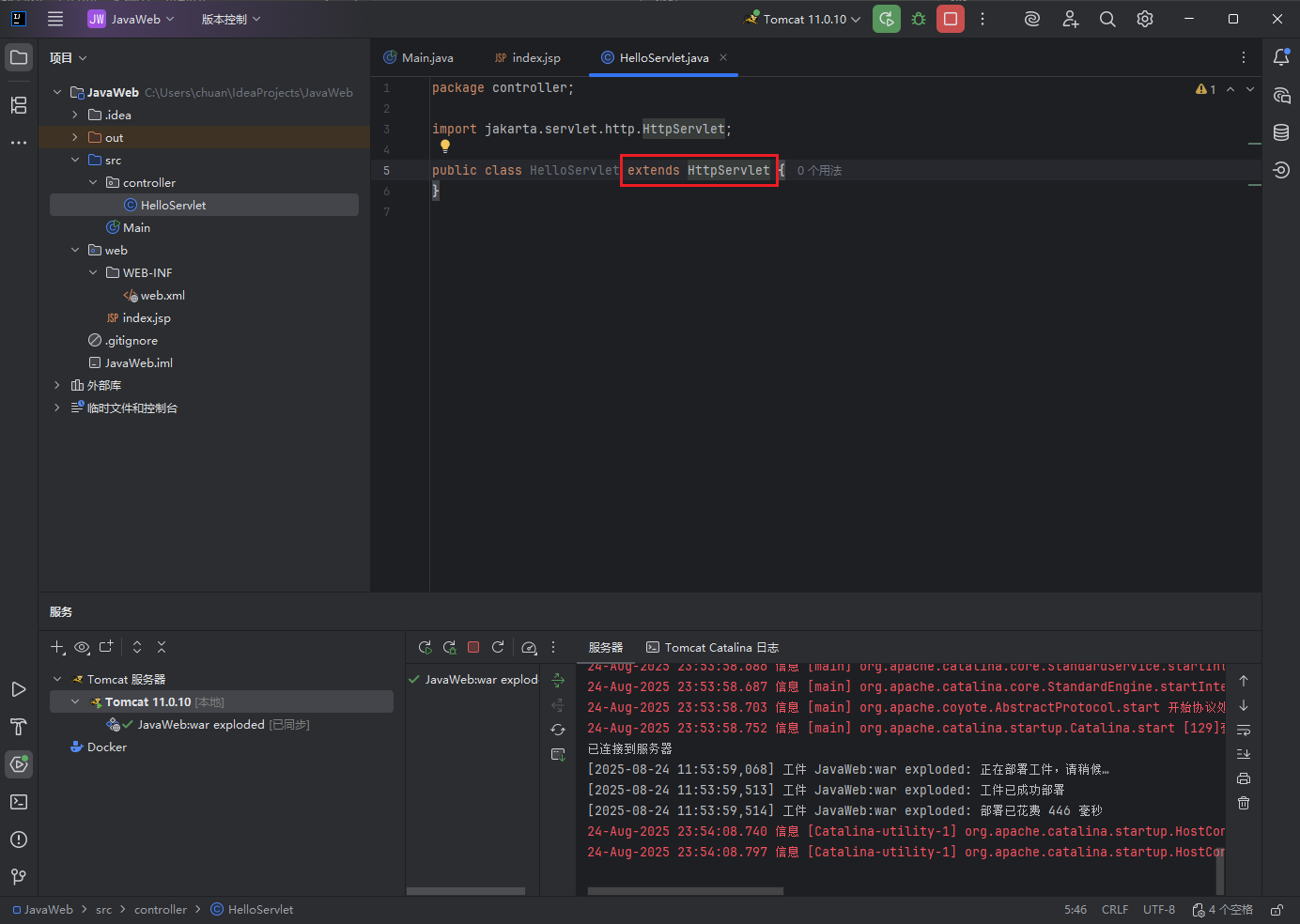
Task: Toggle scroll to end of console
Action: pos(1244,754)
